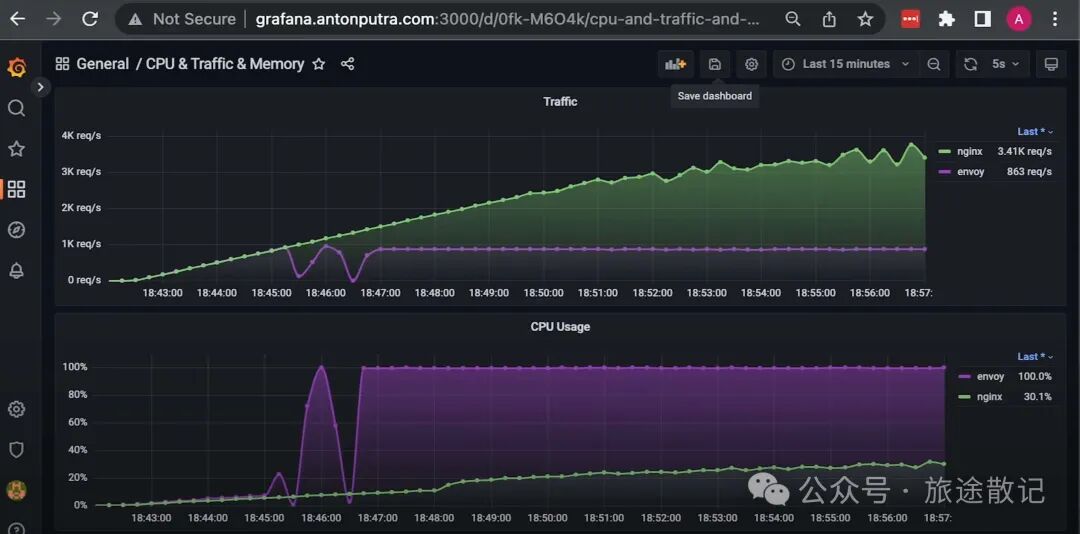Screen dimensions: 1080x534
Task: Toggle nginx series in Traffic legend
Action: tap(971, 152)
